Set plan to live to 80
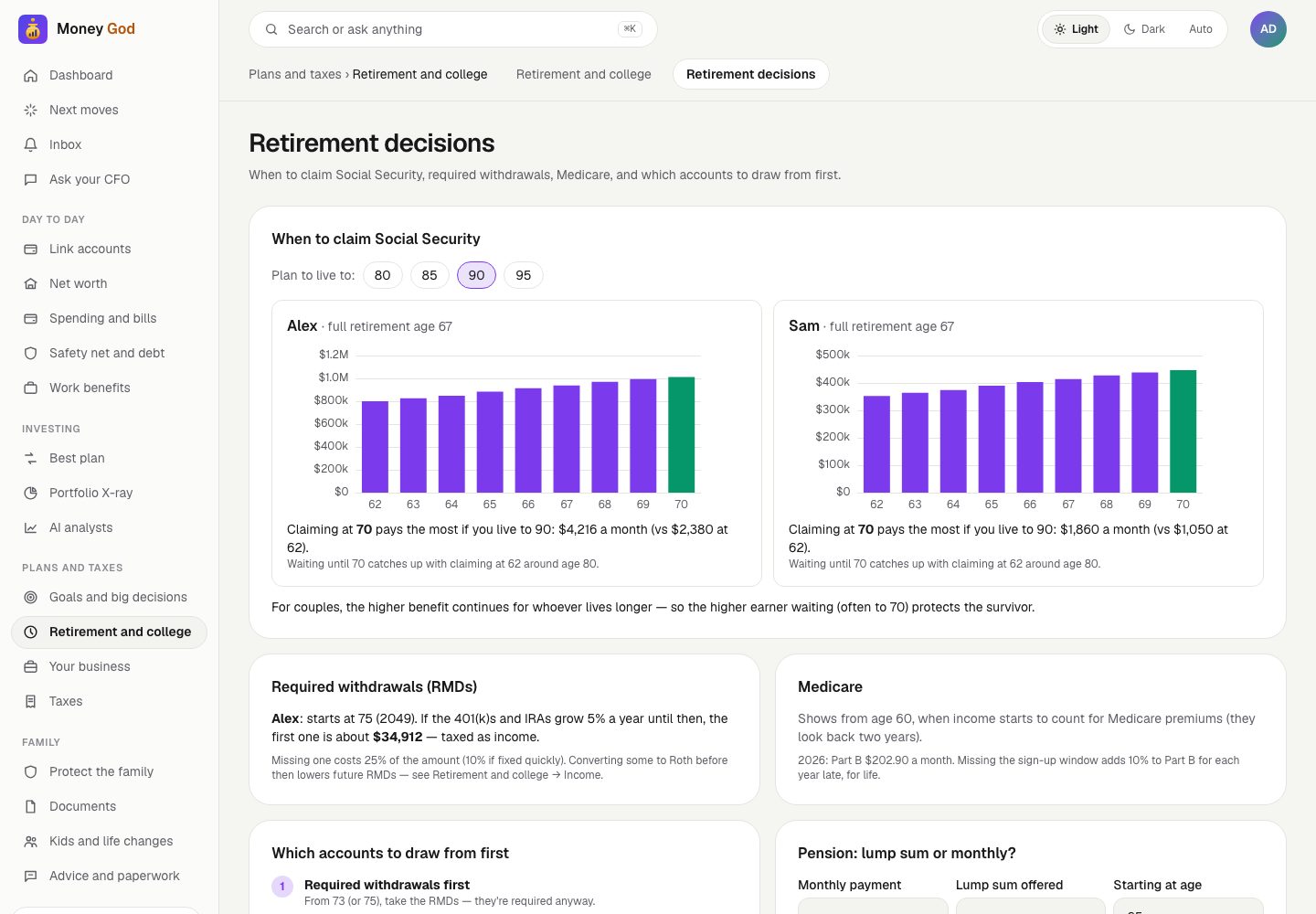1316x914 pixels. tap(383, 275)
